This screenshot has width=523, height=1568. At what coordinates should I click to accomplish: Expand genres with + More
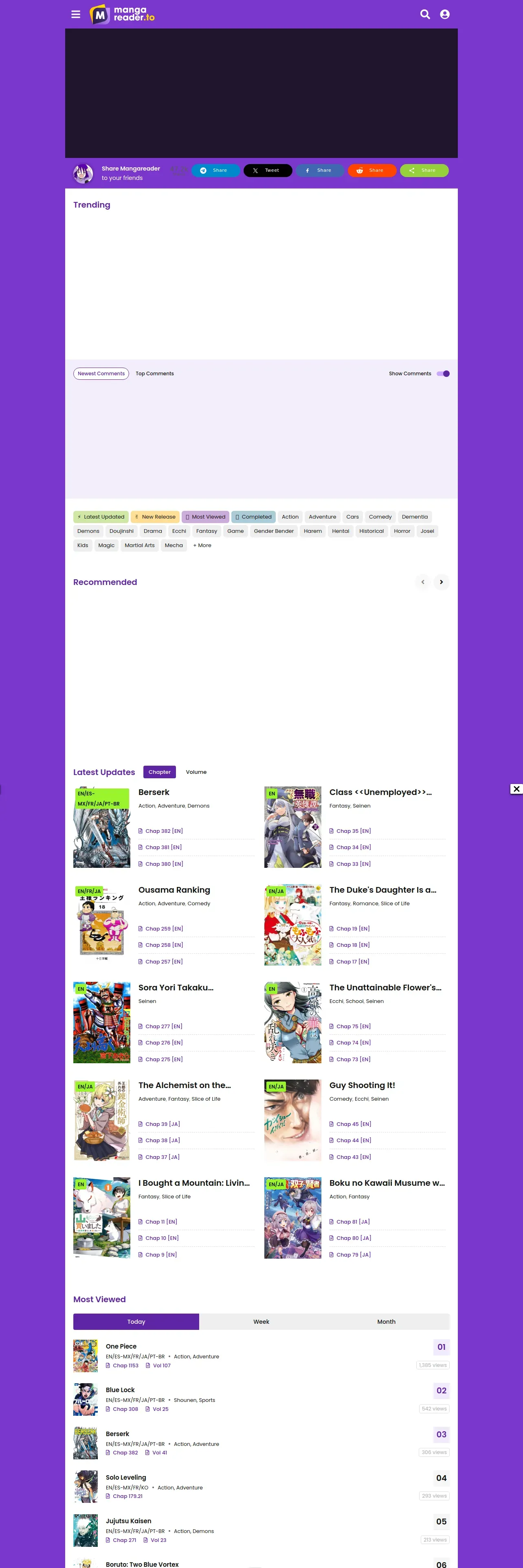pyautogui.click(x=202, y=545)
